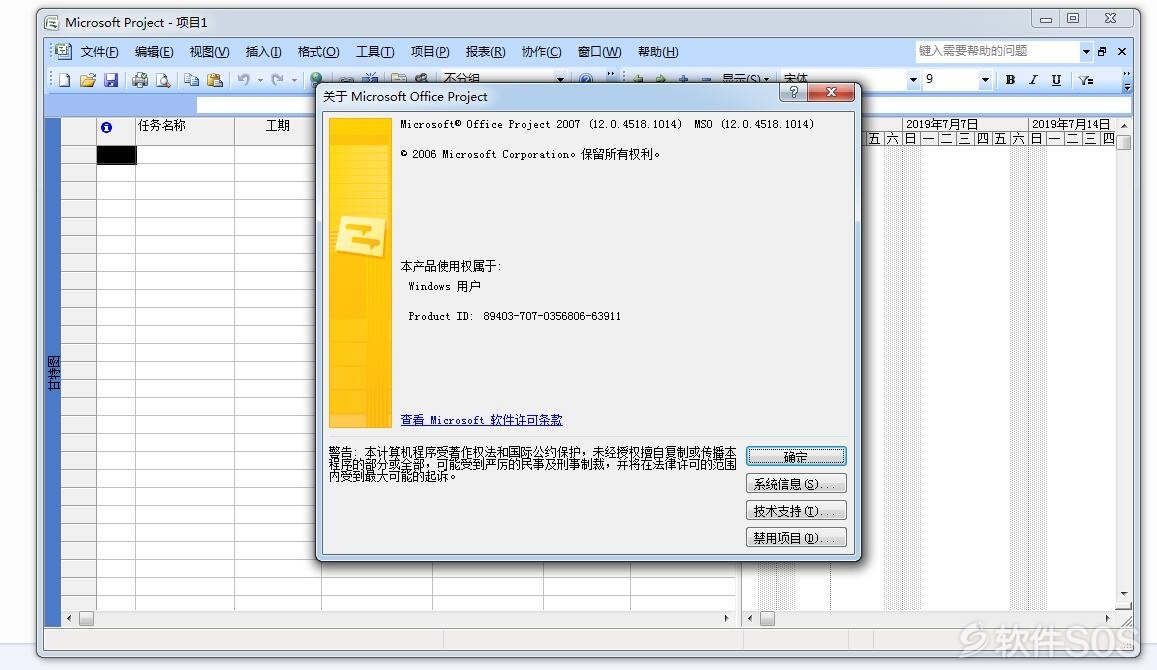The width and height of the screenshot is (1157, 670).
Task: Click the 系统信息(S)... button
Action: (x=796, y=484)
